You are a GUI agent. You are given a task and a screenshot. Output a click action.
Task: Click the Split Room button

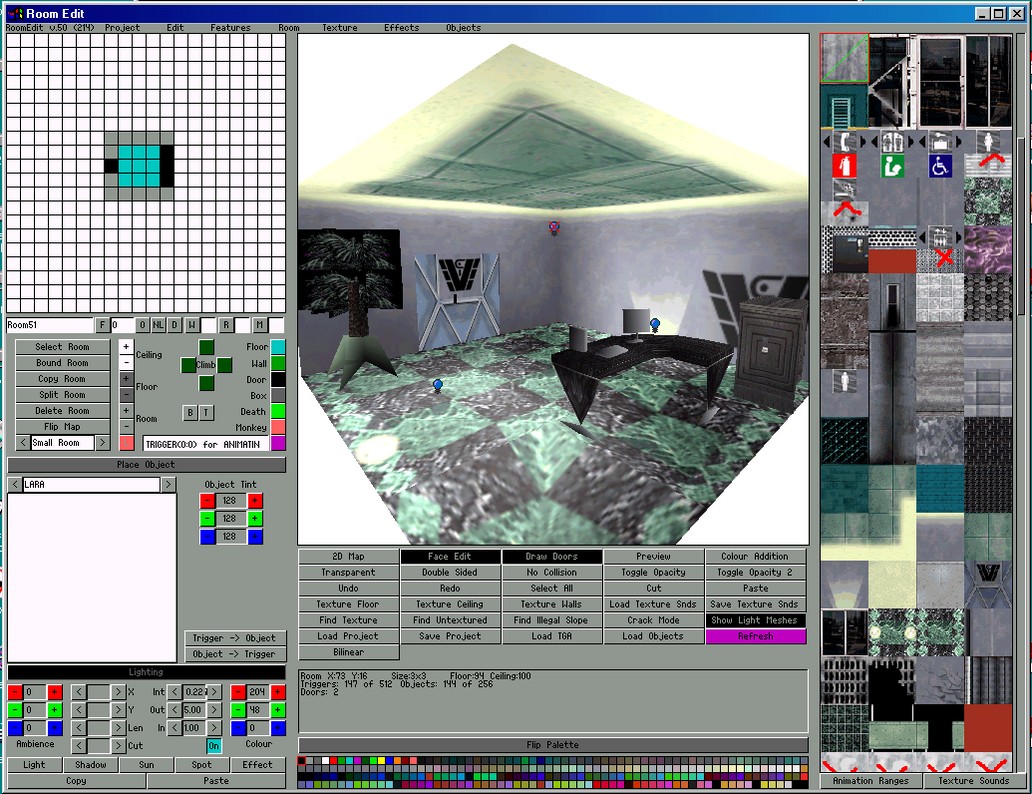click(63, 395)
